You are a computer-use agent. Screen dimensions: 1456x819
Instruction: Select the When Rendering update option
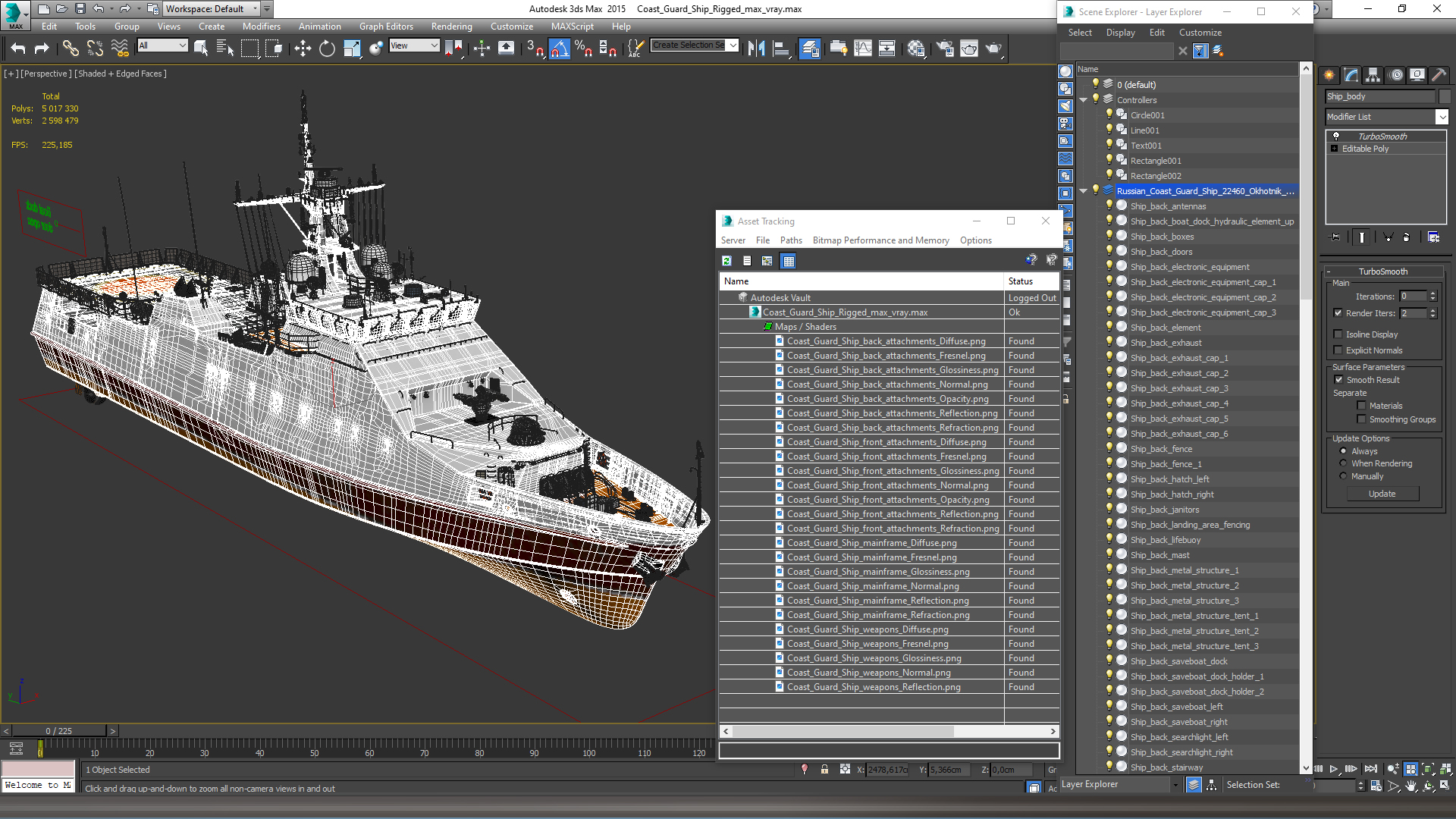point(1343,463)
